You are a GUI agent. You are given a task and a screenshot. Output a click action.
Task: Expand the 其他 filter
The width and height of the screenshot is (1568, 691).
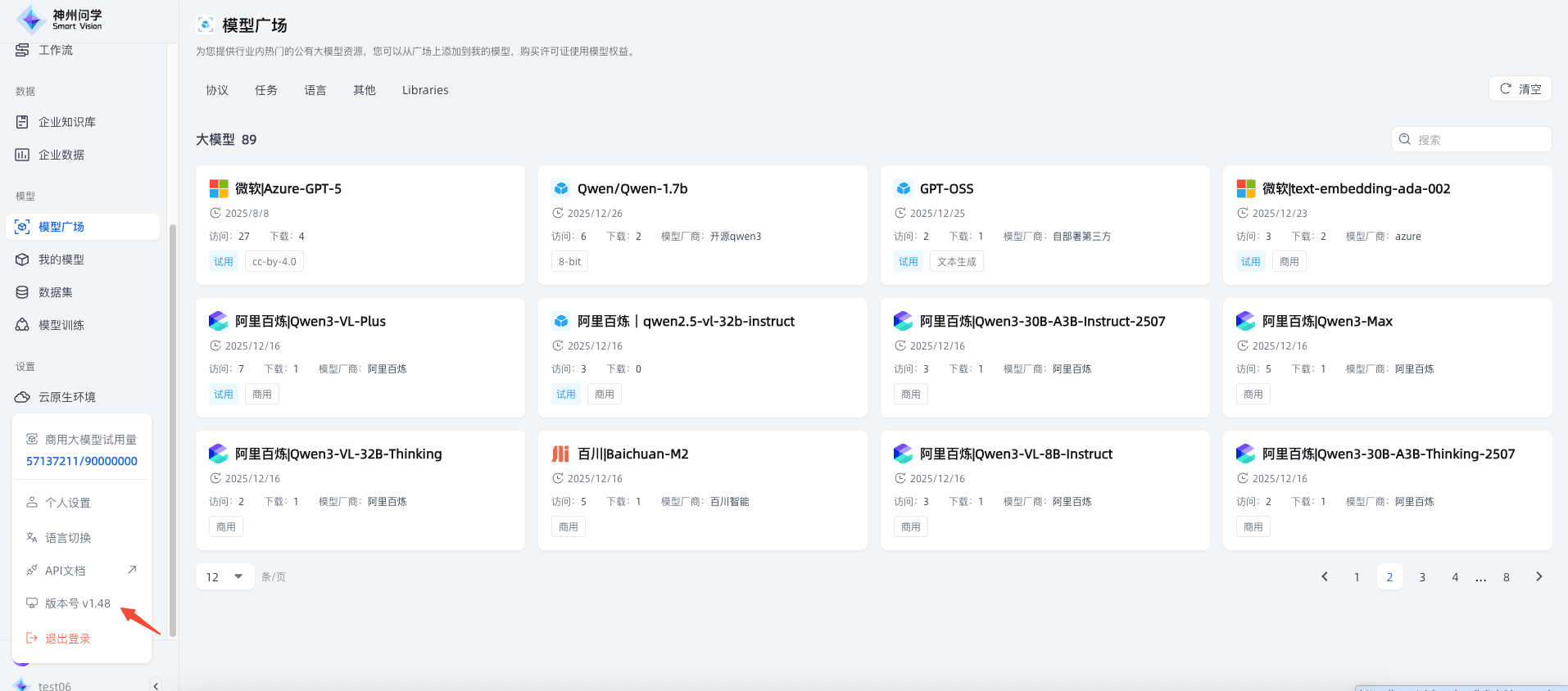point(365,90)
